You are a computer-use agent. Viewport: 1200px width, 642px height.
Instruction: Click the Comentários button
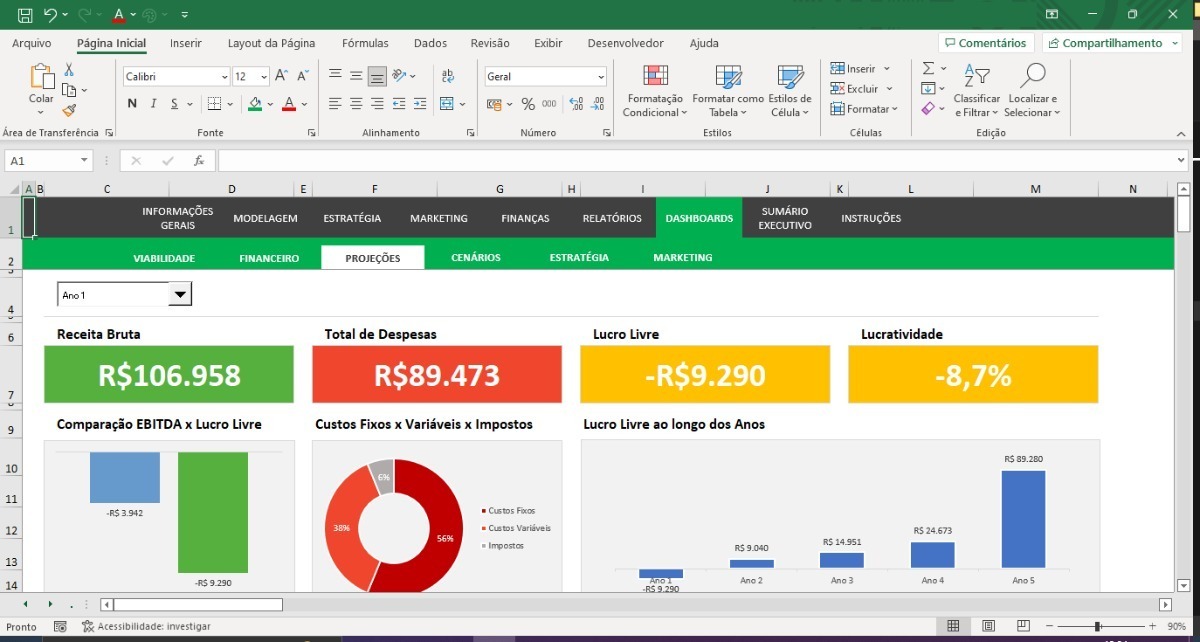coord(985,43)
